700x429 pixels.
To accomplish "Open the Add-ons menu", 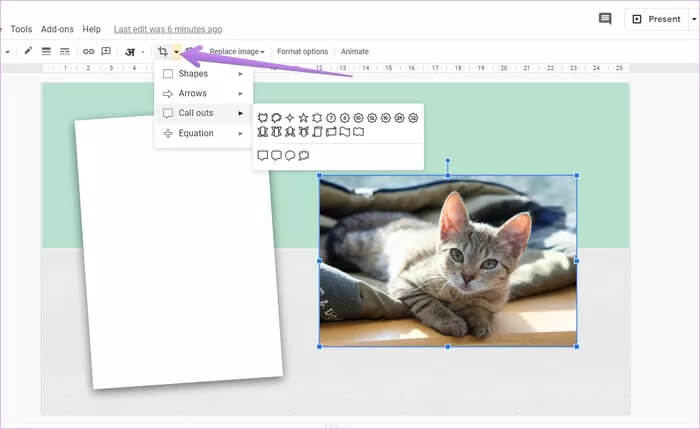I will 57,29.
